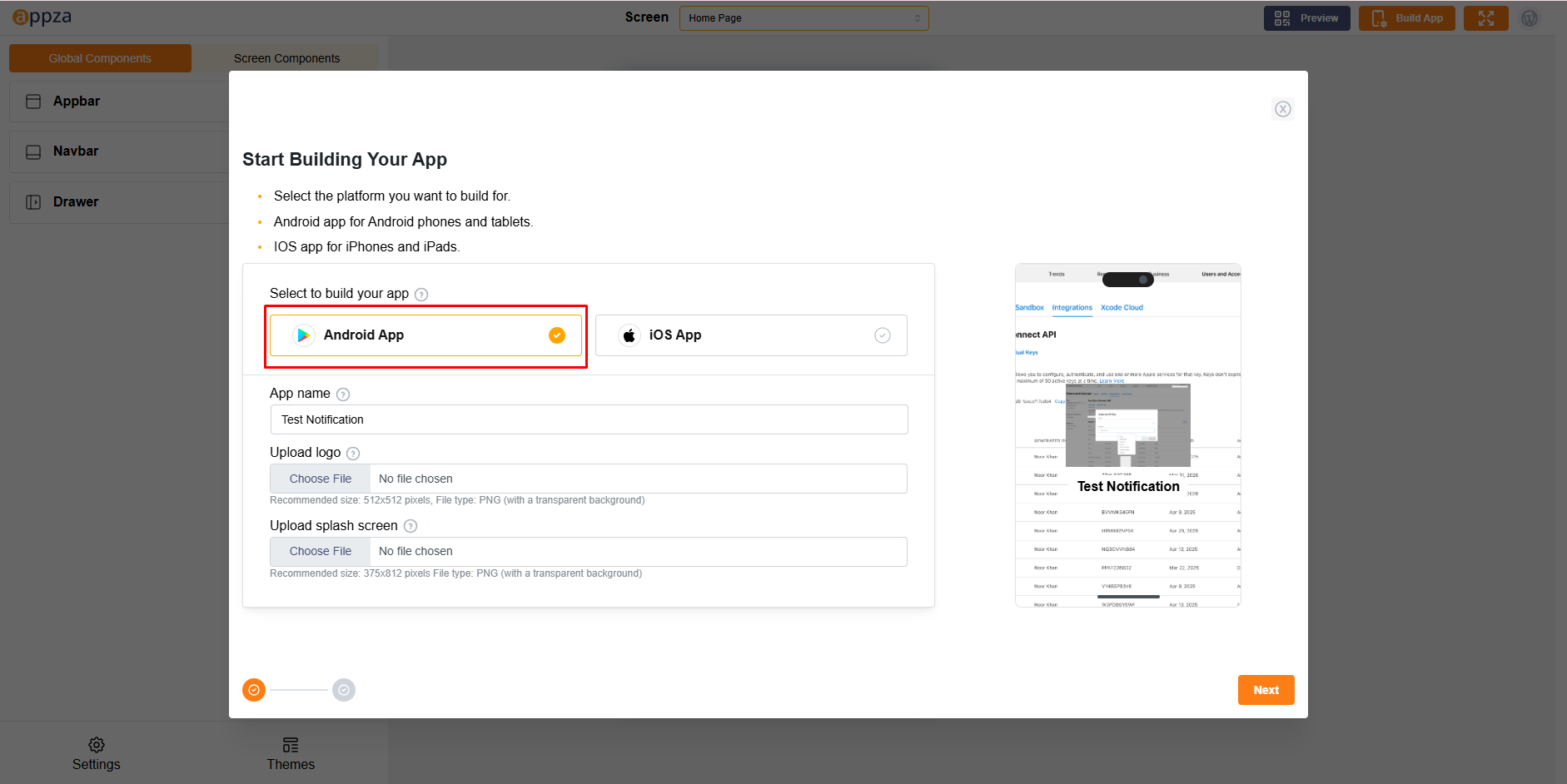Click the Preview button in top bar
Image resolution: width=1567 pixels, height=784 pixels.
(x=1306, y=18)
